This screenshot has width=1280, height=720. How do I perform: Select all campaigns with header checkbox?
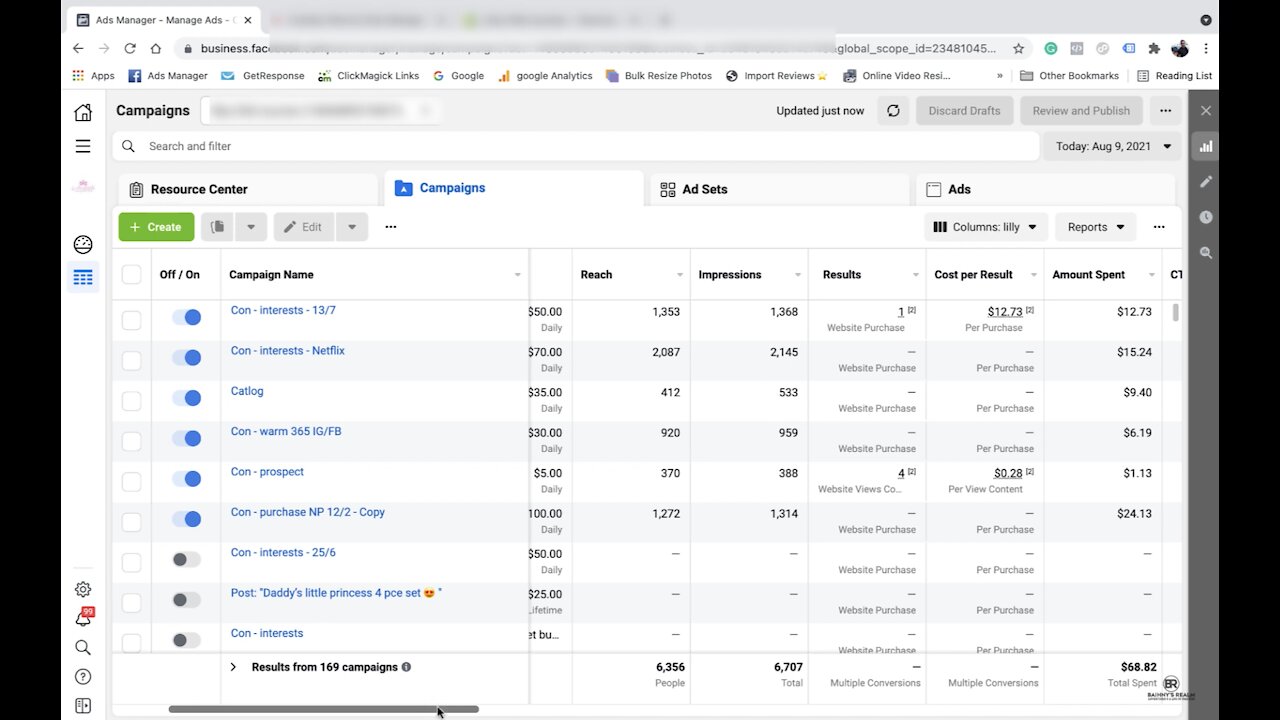click(x=131, y=274)
